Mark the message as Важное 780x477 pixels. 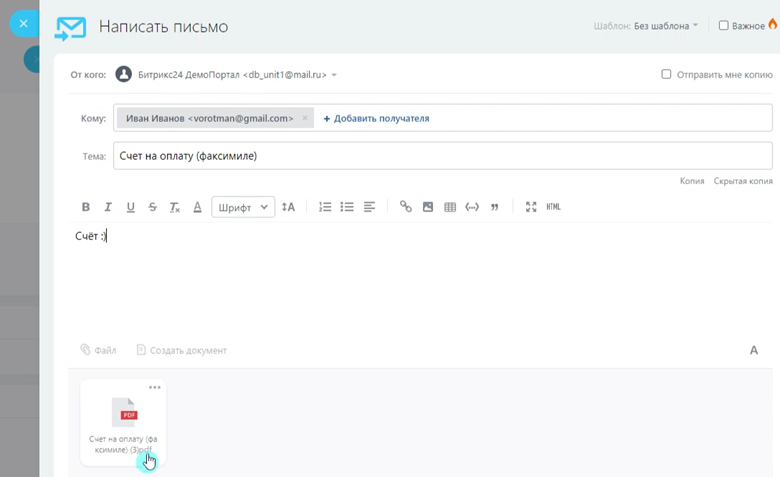pyautogui.click(x=724, y=25)
